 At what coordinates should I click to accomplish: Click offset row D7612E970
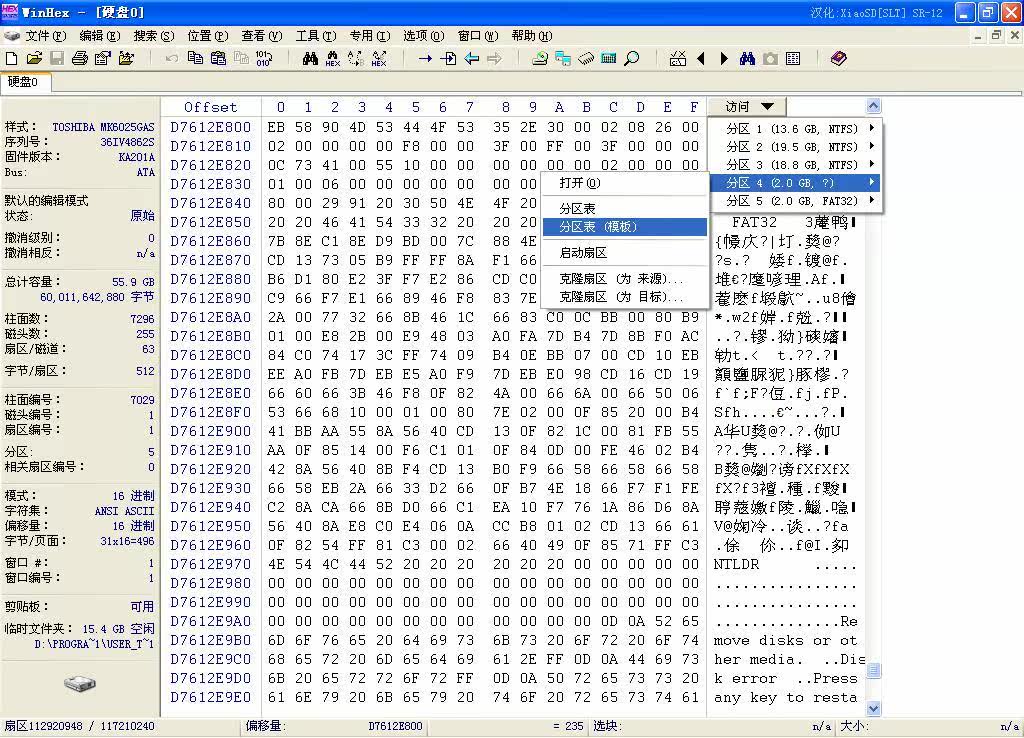[x=210, y=564]
